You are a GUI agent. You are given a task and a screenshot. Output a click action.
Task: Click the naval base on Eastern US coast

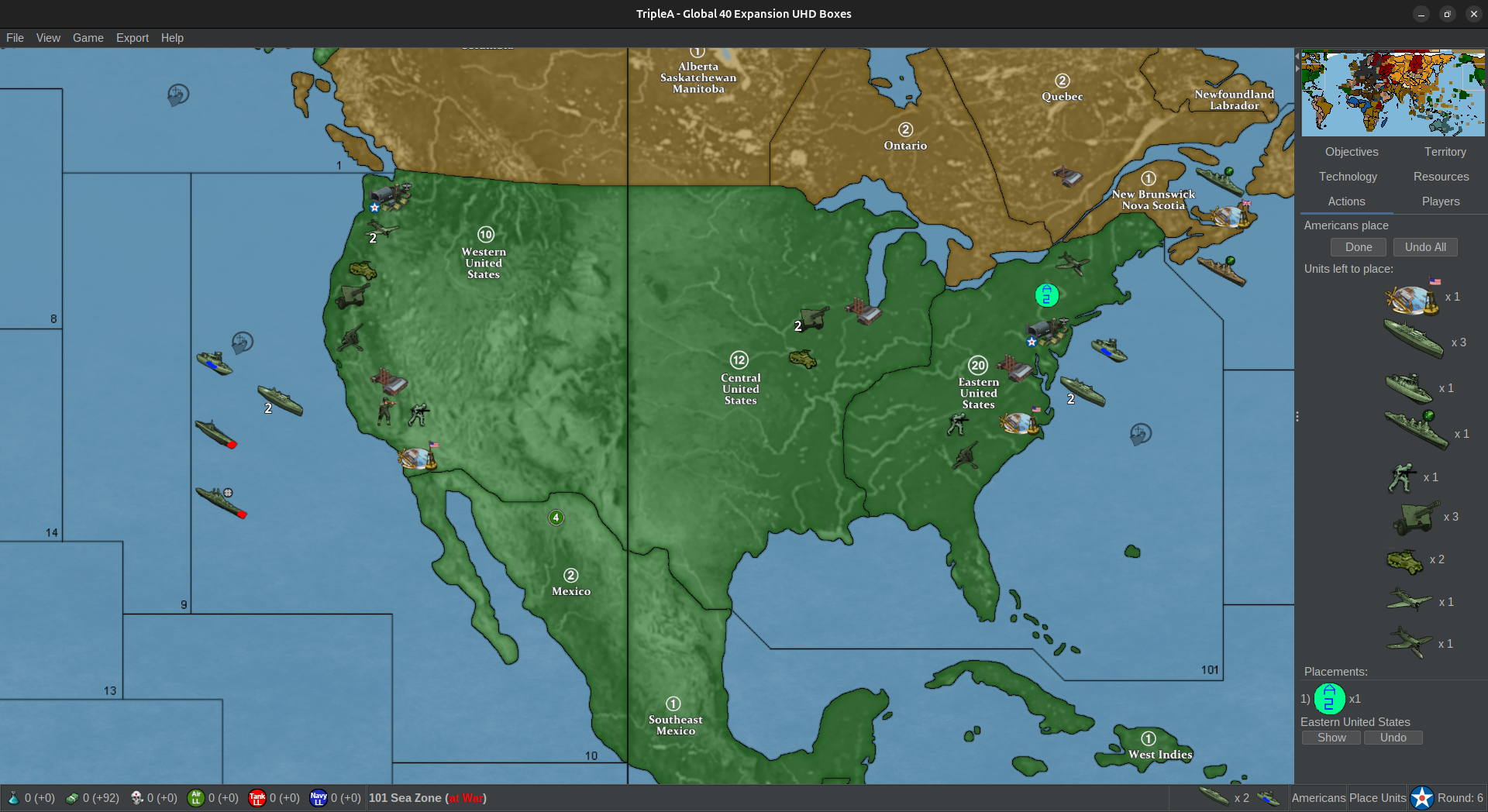1021,422
